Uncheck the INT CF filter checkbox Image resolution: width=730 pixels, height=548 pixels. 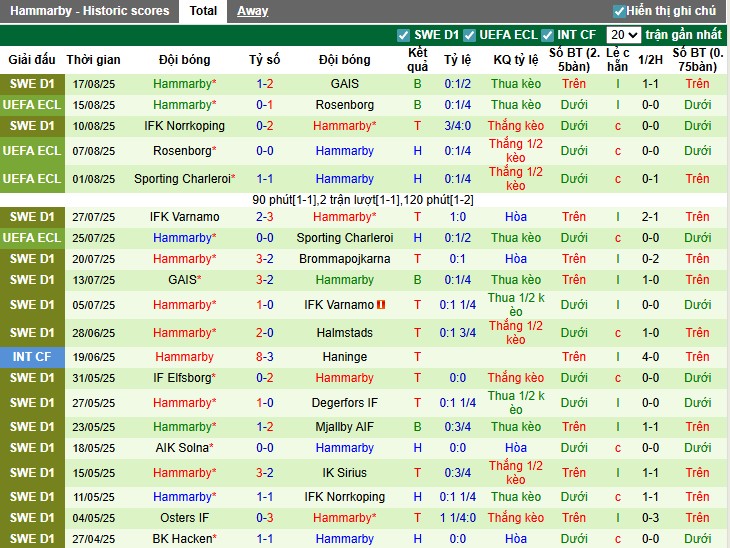pos(548,35)
